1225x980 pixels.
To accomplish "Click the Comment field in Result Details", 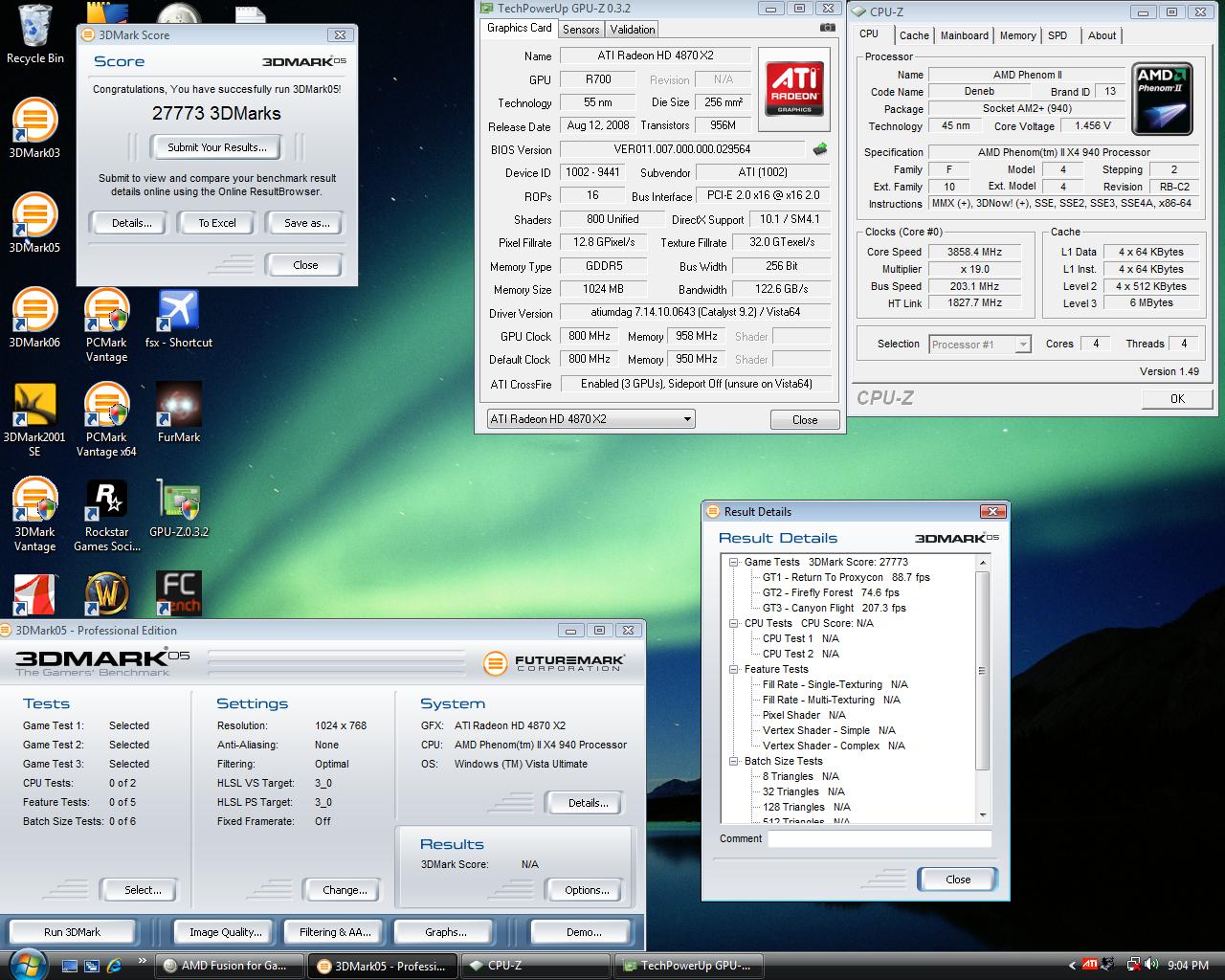I will point(880,839).
